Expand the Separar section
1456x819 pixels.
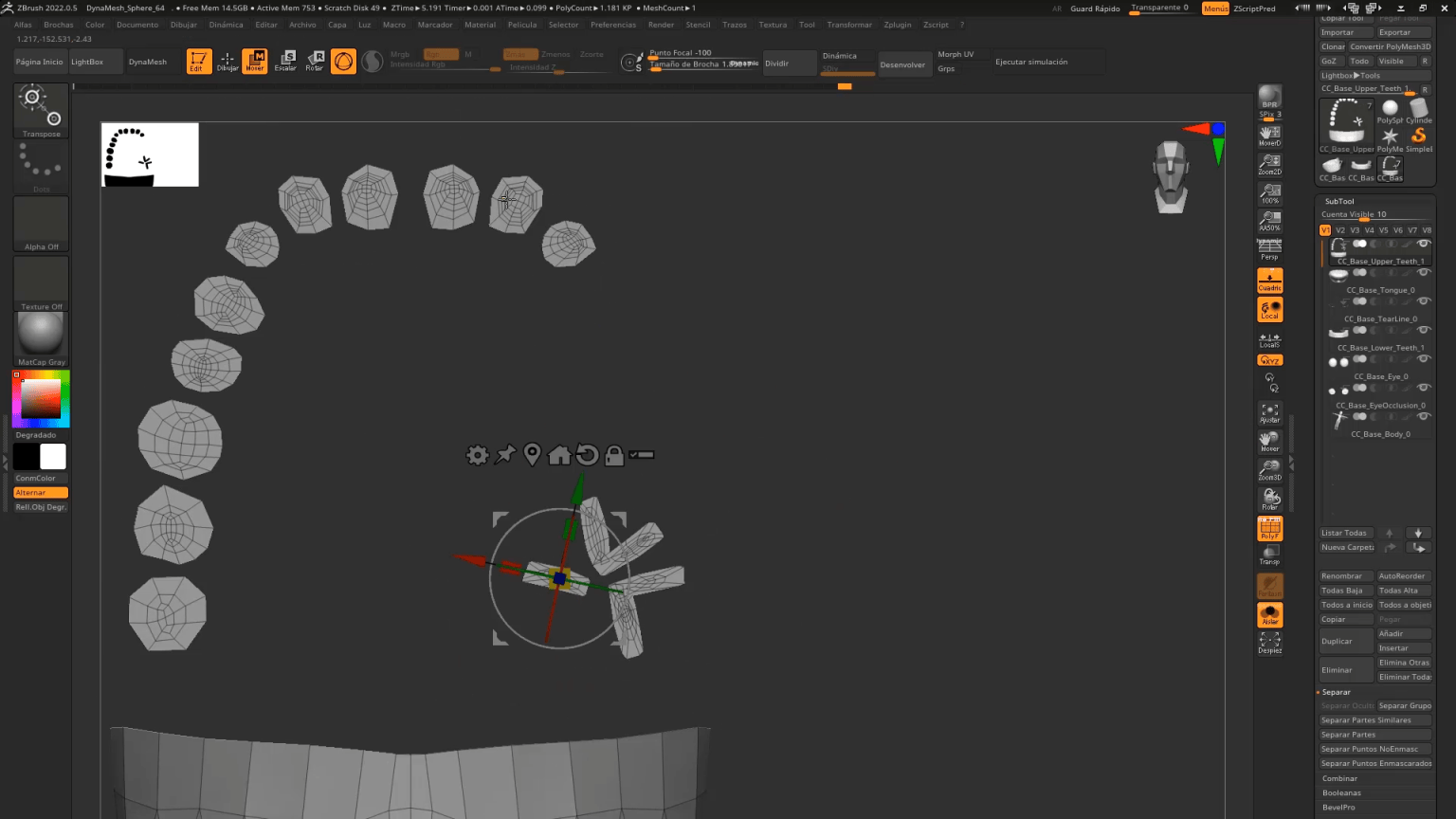(1336, 692)
